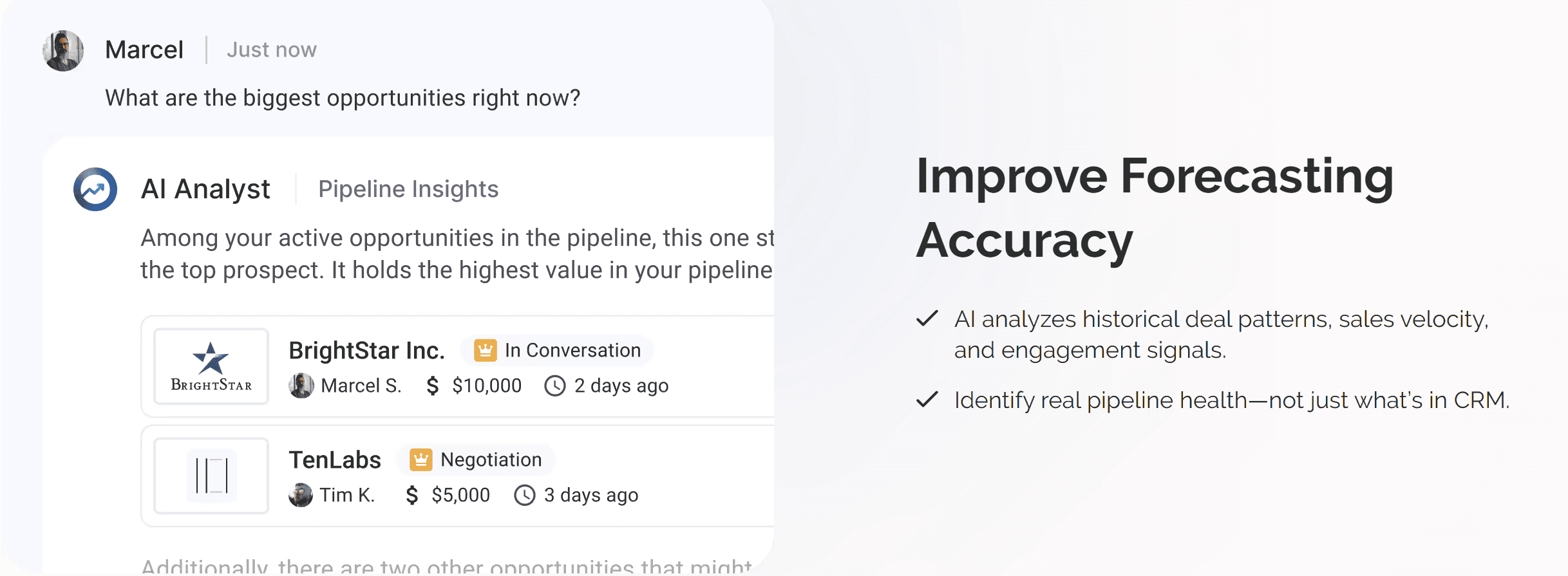Viewport: 1568px width, 576px height.
Task: Click clock icon next to 2 days ago
Action: [555, 386]
